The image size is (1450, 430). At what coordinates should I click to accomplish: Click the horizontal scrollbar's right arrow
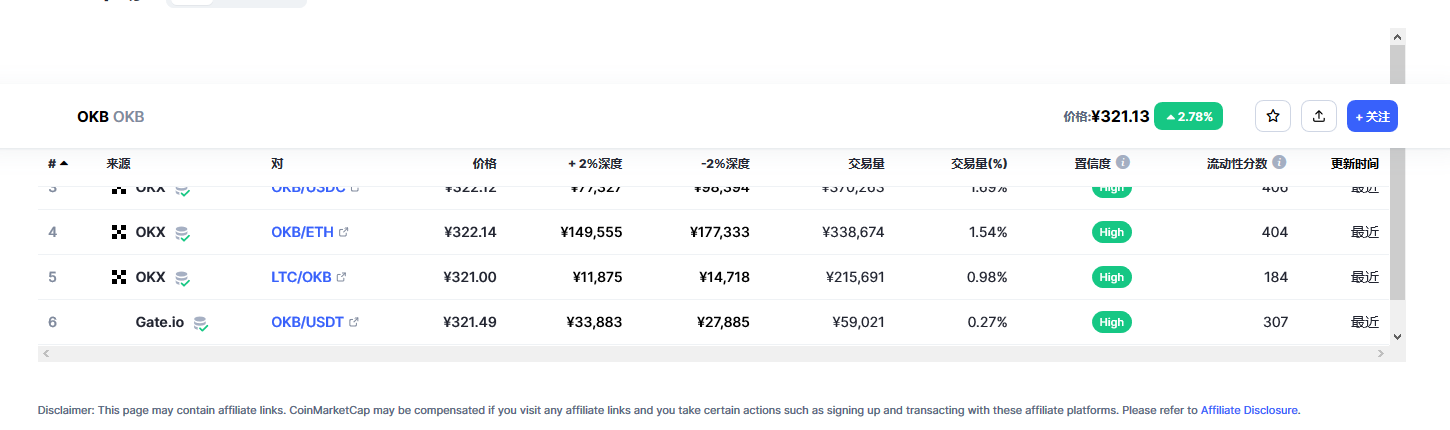tap(1381, 354)
